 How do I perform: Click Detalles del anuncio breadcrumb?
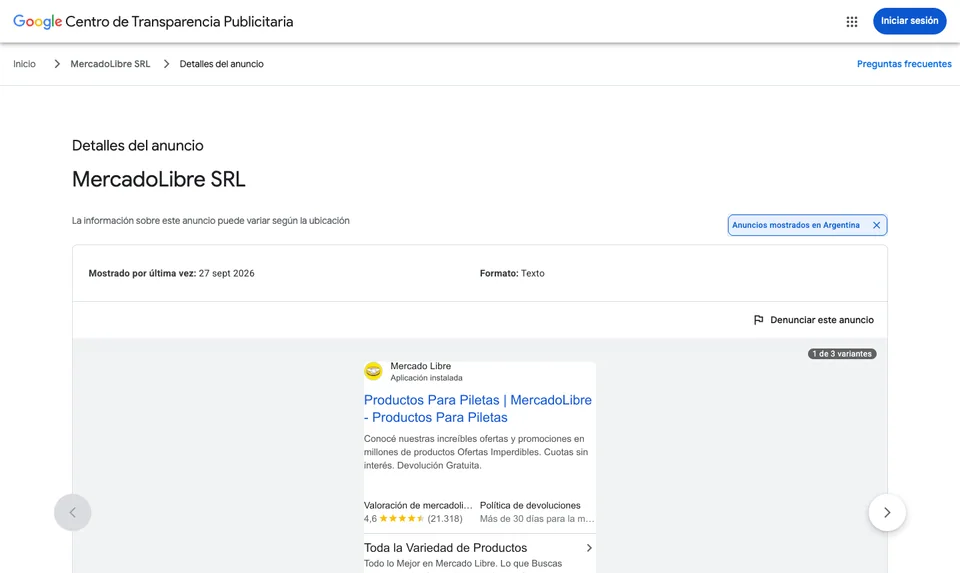click(x=222, y=64)
